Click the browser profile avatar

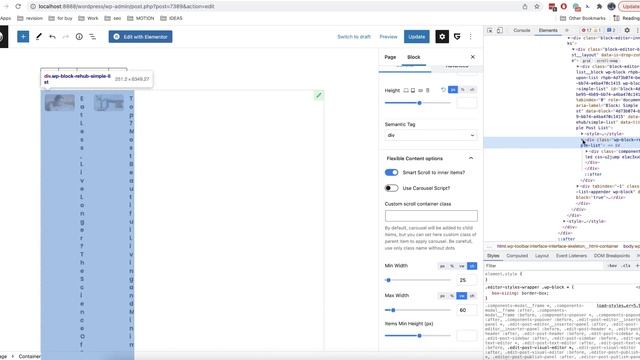(611, 7)
